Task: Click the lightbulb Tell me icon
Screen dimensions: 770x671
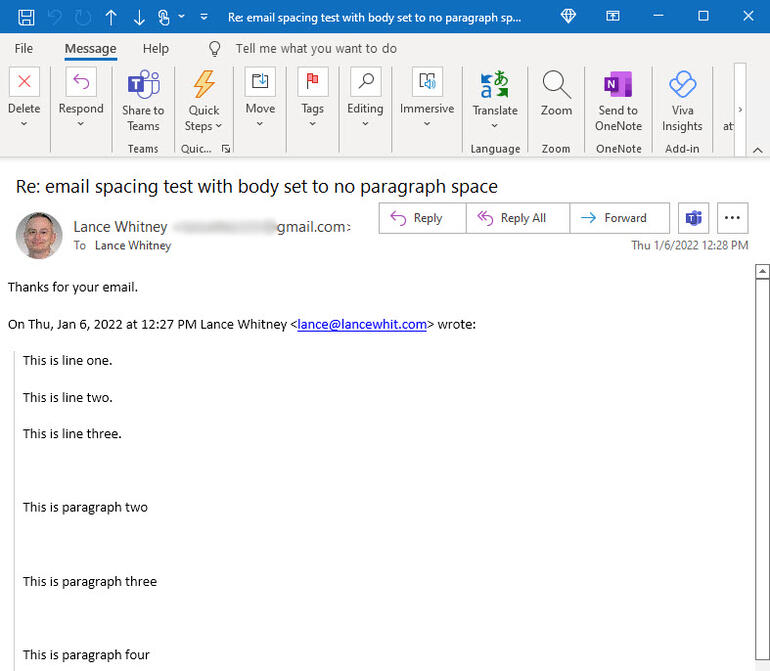Action: (215, 49)
